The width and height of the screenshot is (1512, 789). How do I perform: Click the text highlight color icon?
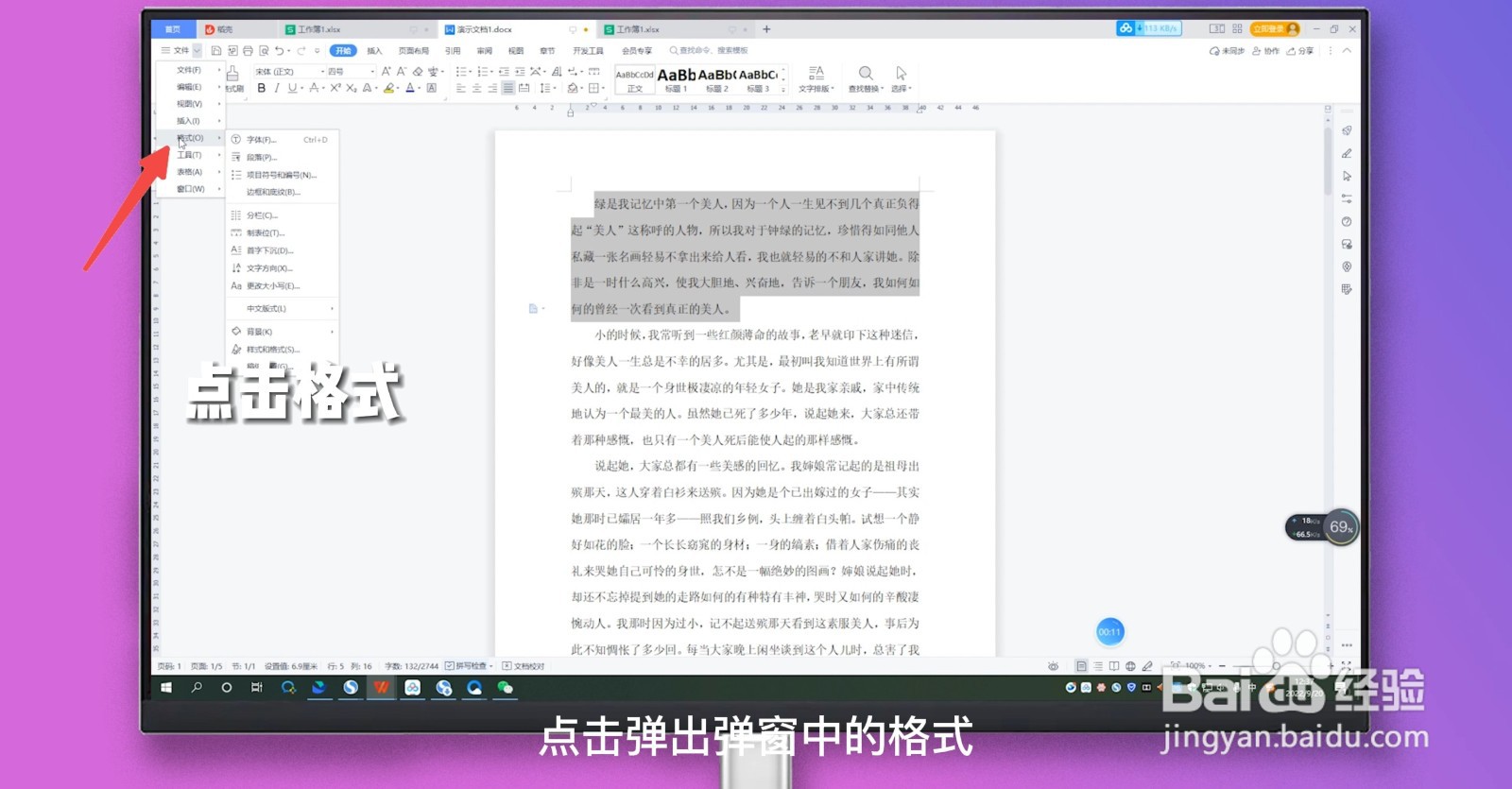(x=388, y=88)
